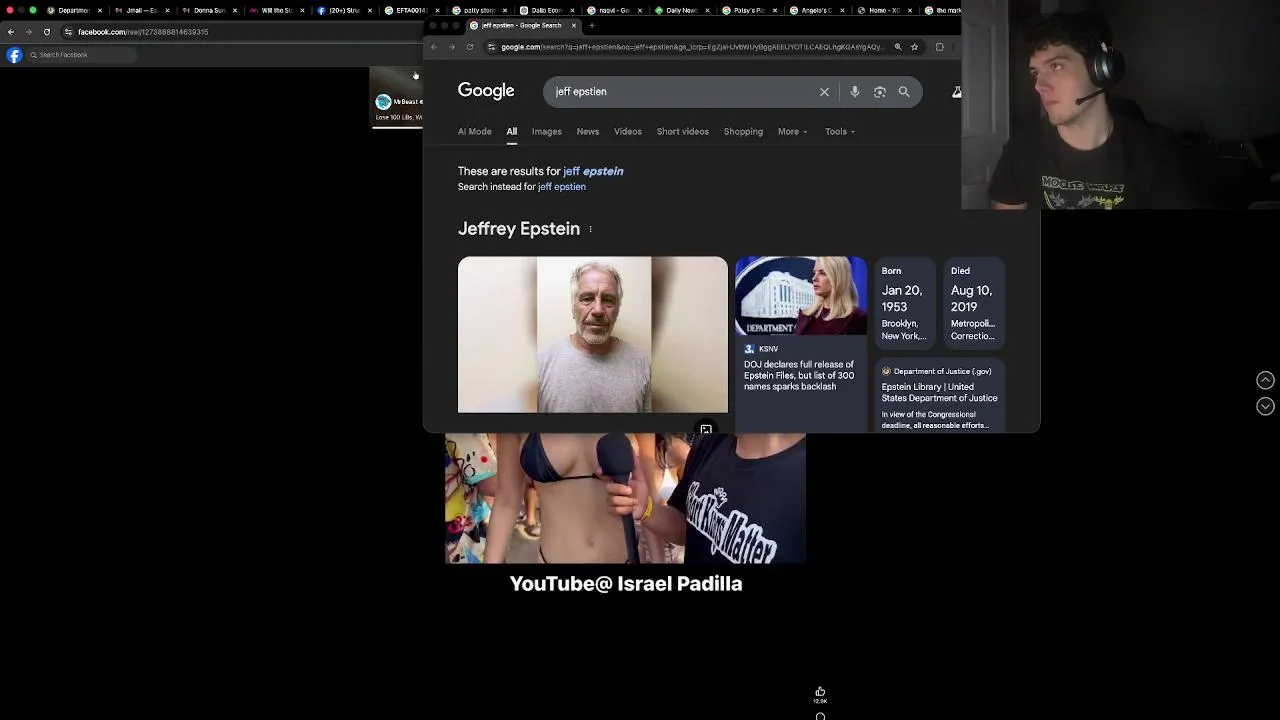Go forward in the Google Search window
The height and width of the screenshot is (720, 1280).
(x=452, y=47)
